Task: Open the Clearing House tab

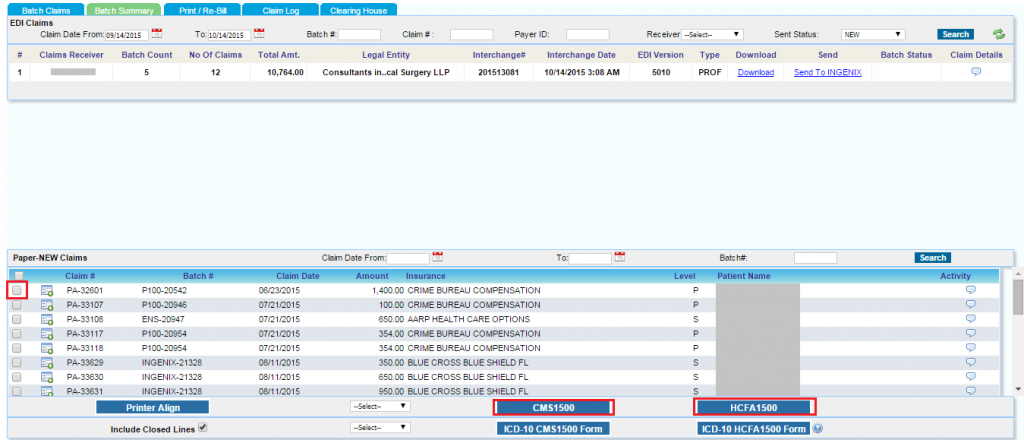Action: [359, 10]
